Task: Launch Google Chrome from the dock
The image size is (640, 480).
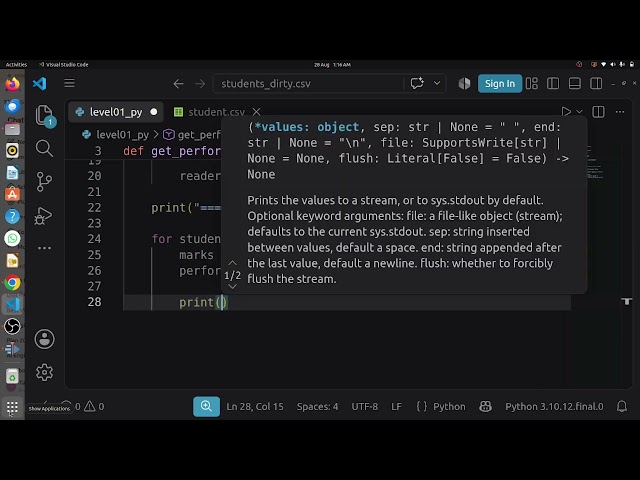Action: (x=12, y=282)
